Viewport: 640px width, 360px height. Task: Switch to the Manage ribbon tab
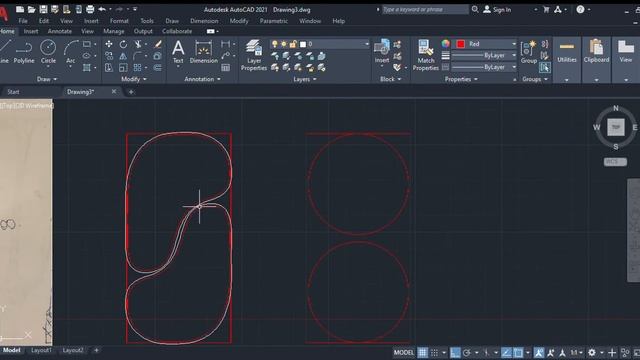(x=113, y=31)
